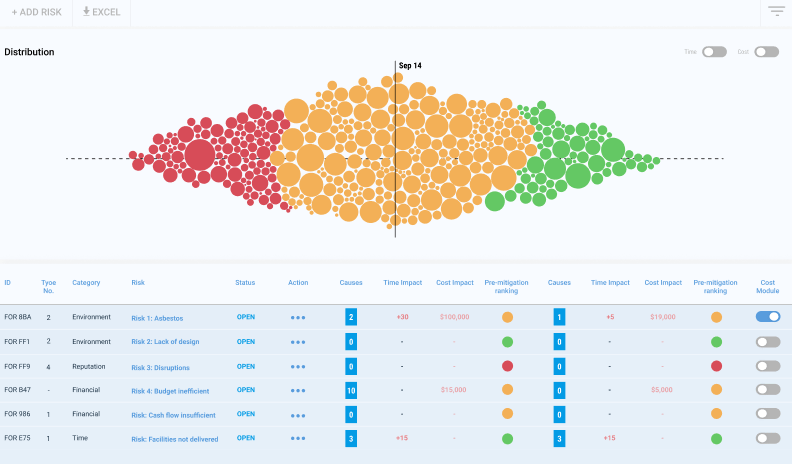This screenshot has height=464, width=792.
Task: Click the download icon beside EXCEL
Action: click(86, 11)
